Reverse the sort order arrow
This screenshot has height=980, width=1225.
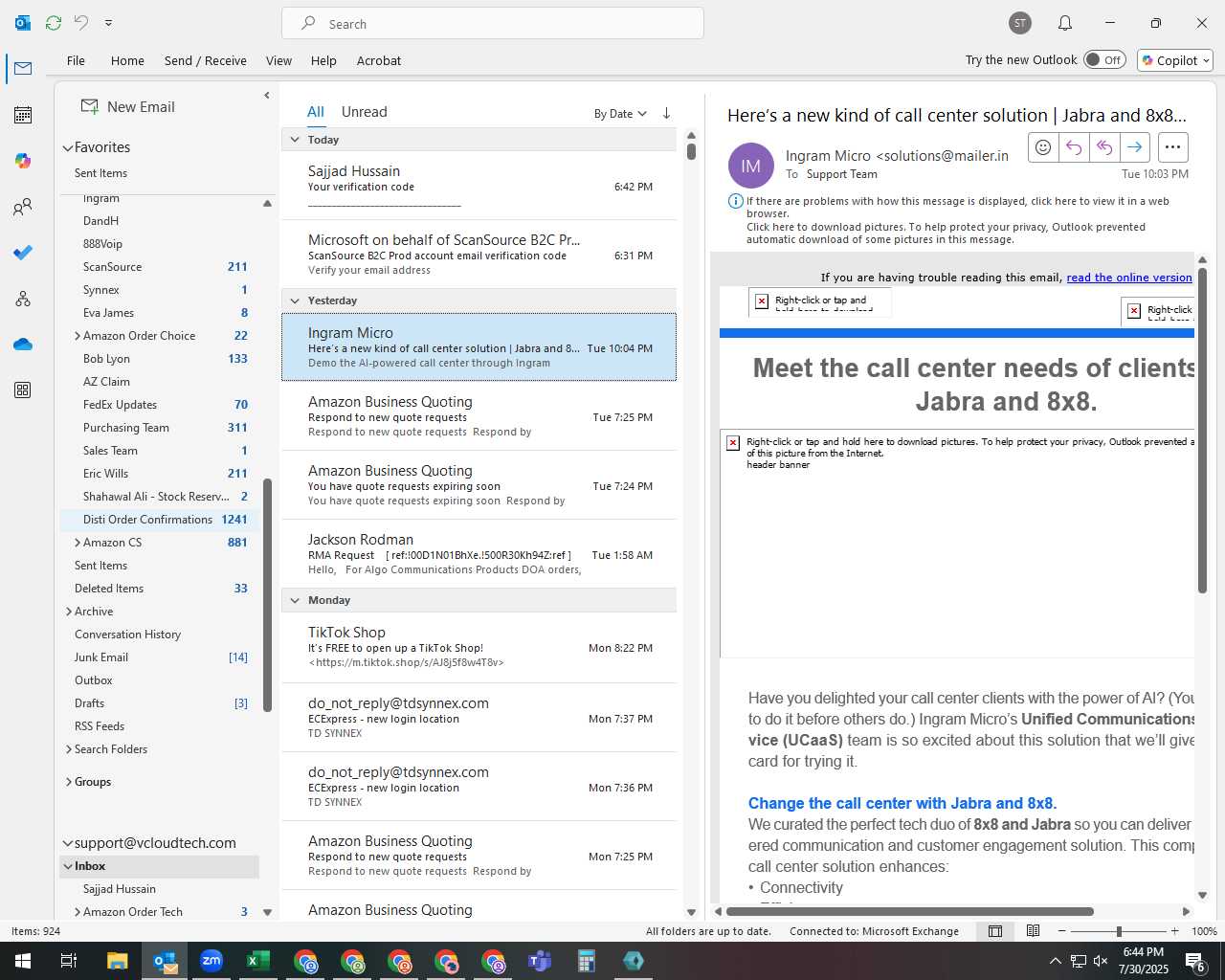coord(666,113)
